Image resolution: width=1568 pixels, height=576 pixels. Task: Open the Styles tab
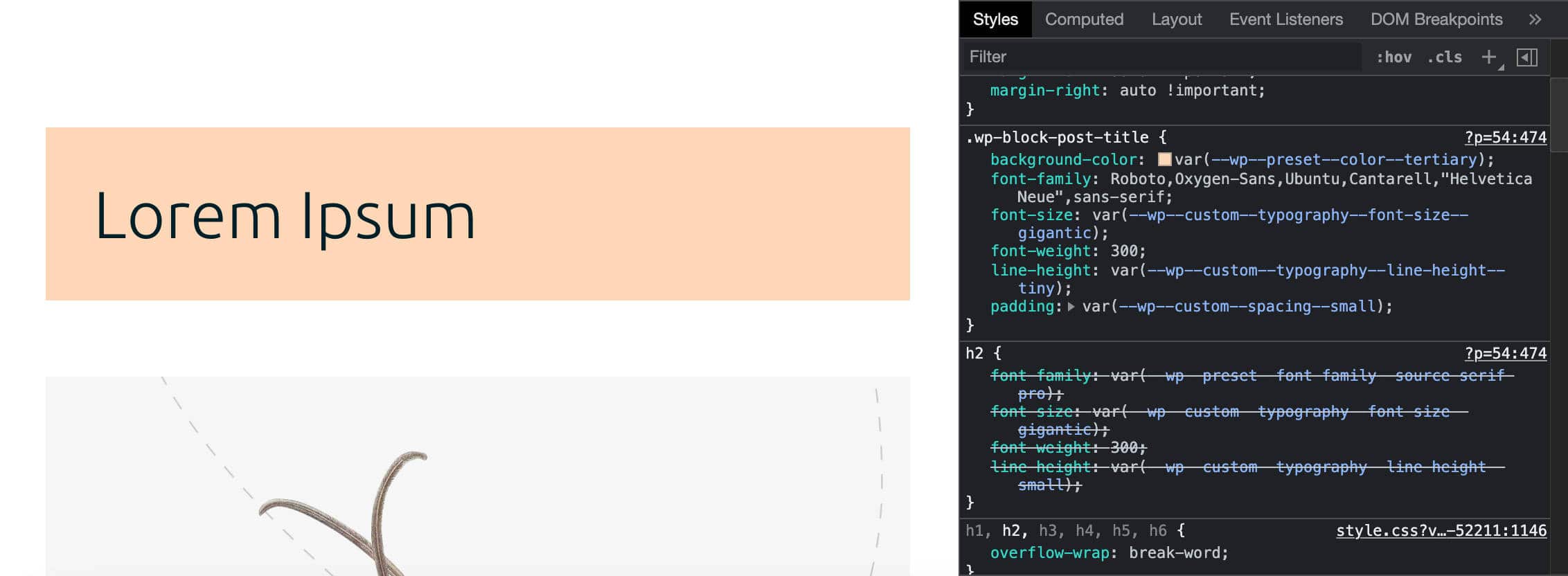pyautogui.click(x=995, y=19)
